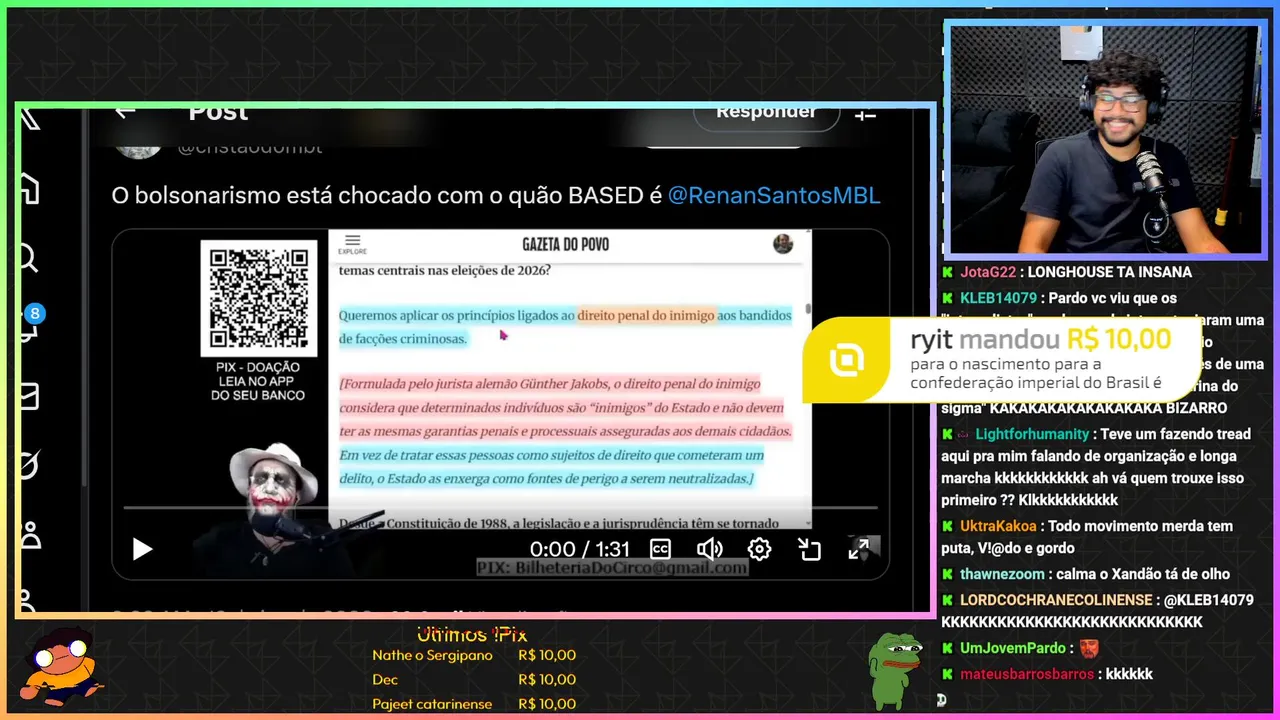Click the GAZETA DO POVO header title
1280x720 pixels.
(x=565, y=244)
